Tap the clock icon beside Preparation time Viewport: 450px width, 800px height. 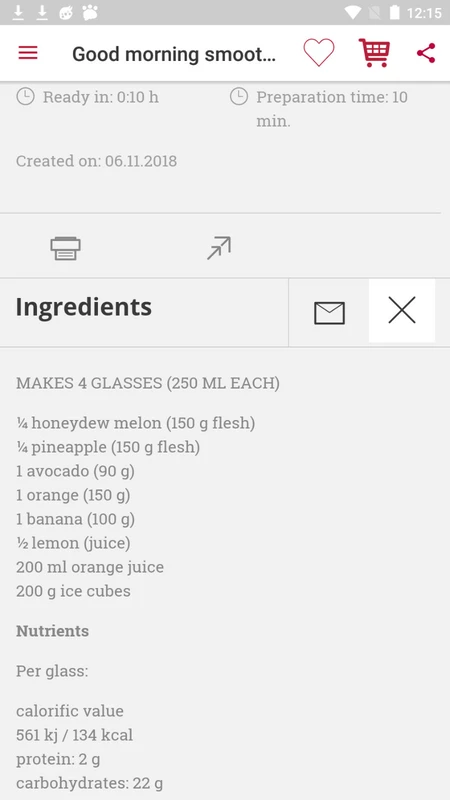coord(239,96)
